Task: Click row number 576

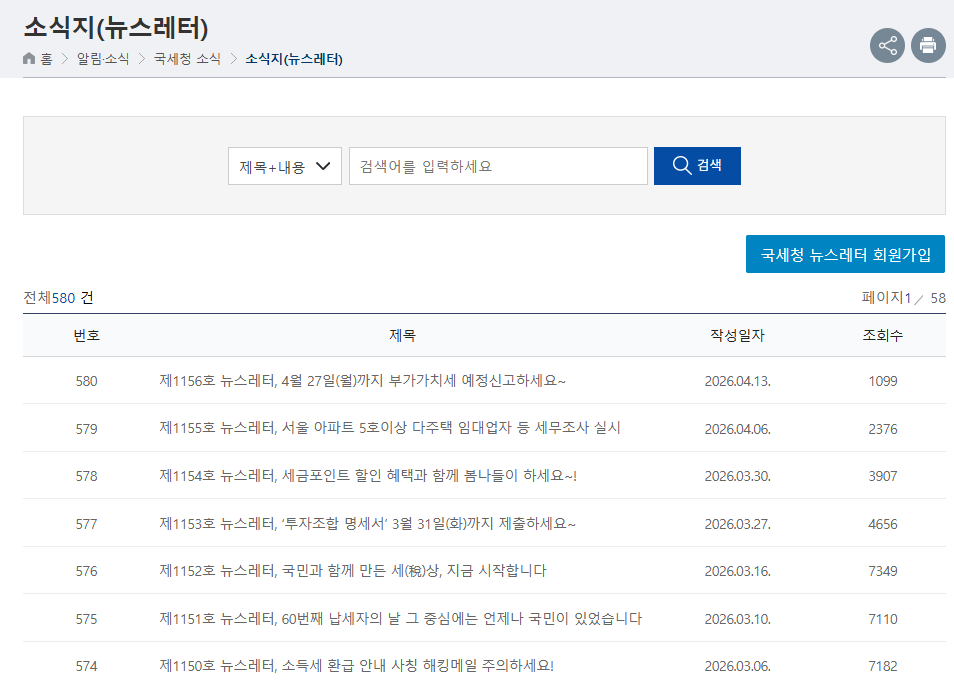Action: [86, 571]
